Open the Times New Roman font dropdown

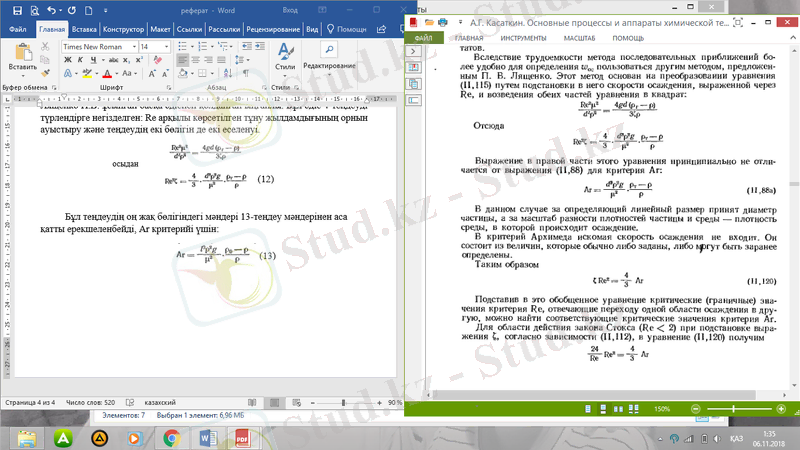click(x=134, y=46)
